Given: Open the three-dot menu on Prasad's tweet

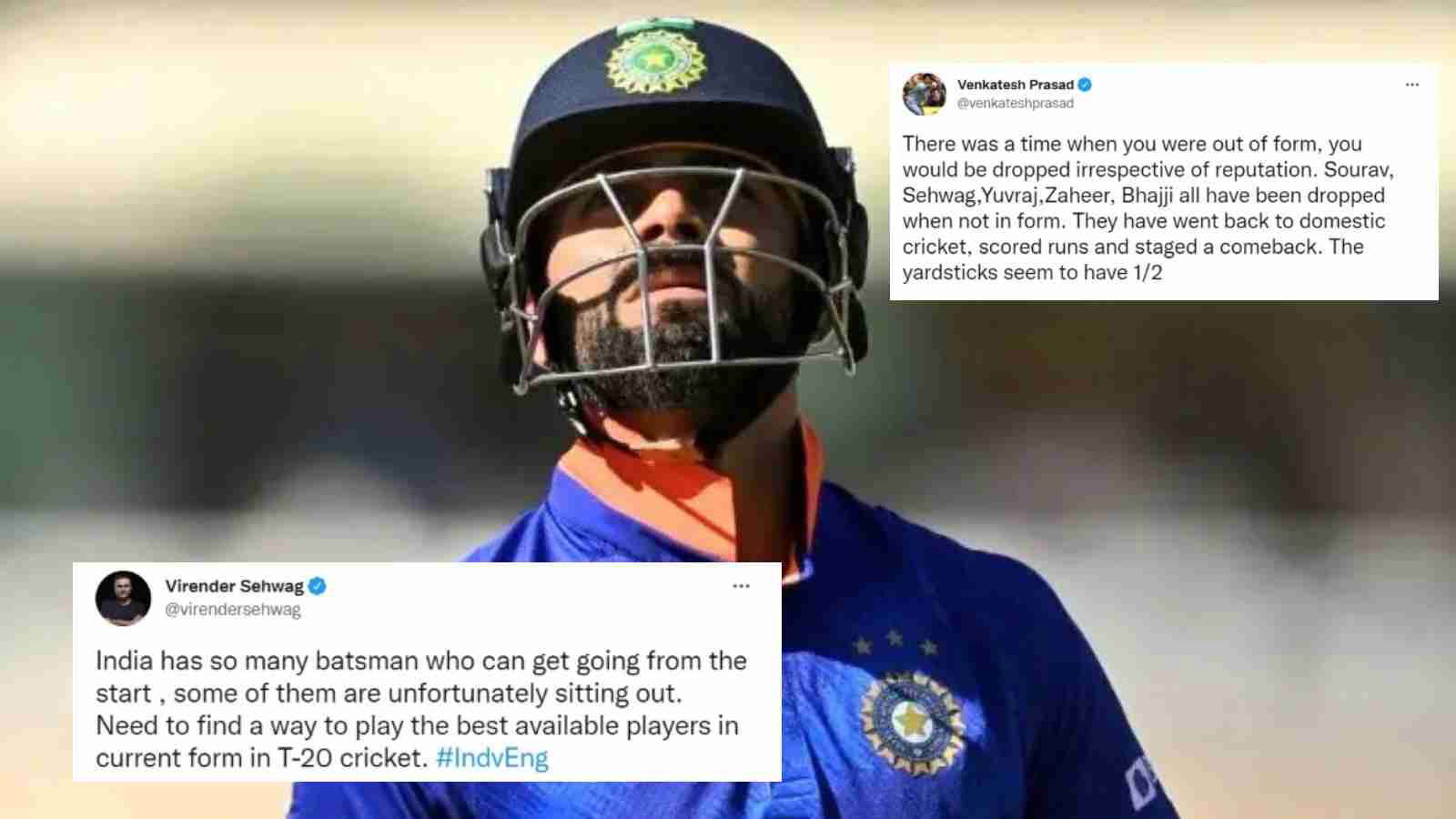Looking at the screenshot, I should (x=1412, y=85).
